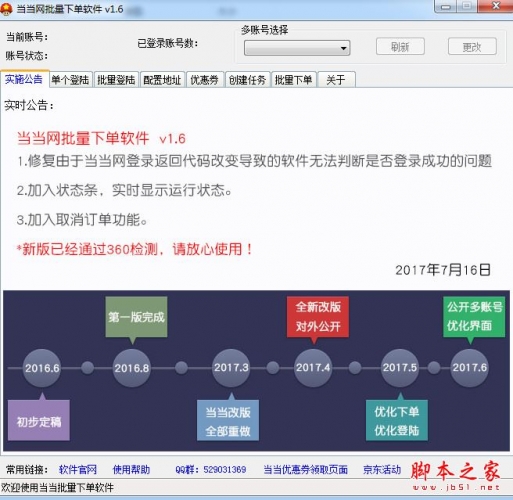Click announcement line 2.加入状态条
Screen dimensions: 513x500
124,190
